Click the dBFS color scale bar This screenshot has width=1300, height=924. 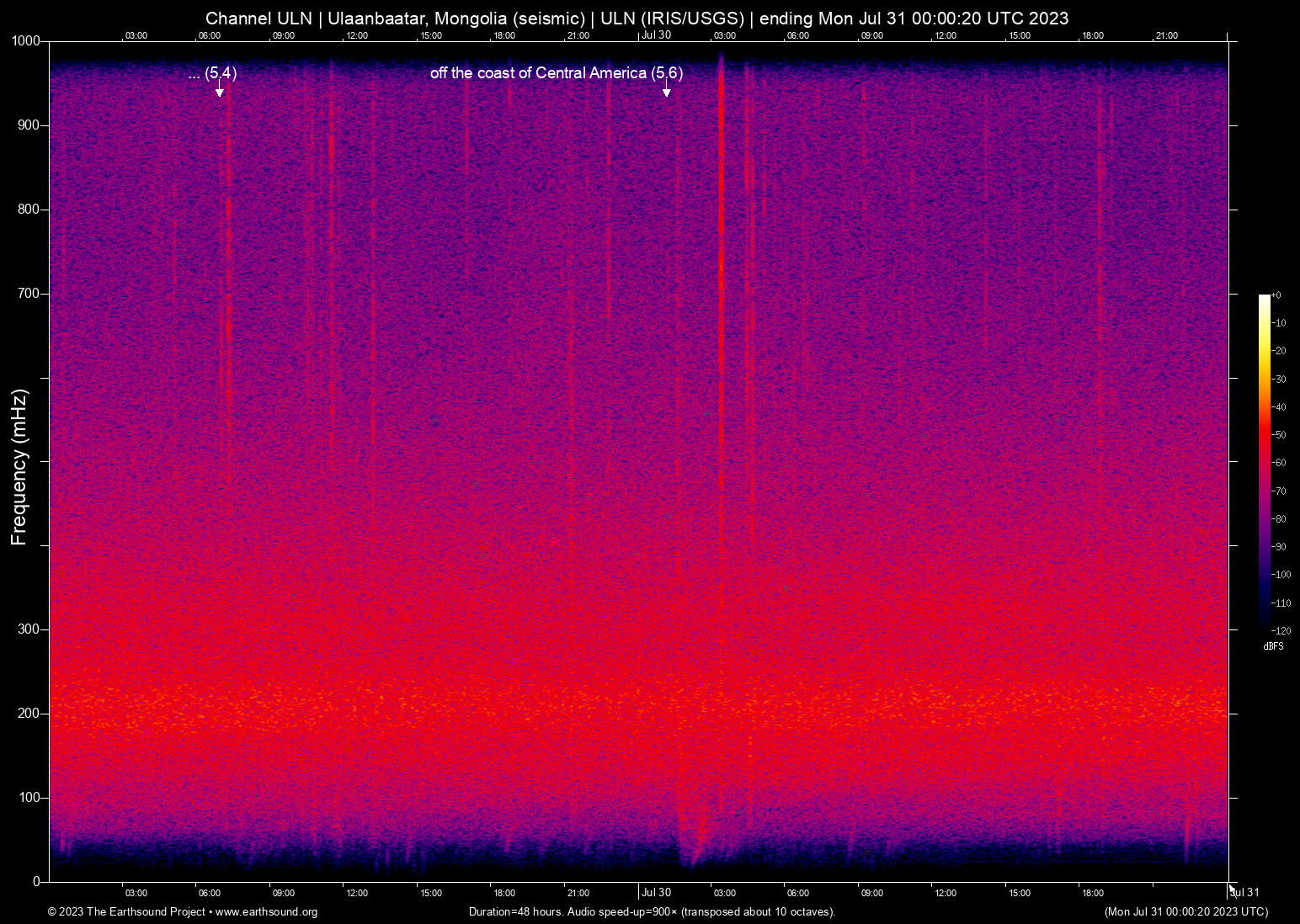pyautogui.click(x=1264, y=459)
